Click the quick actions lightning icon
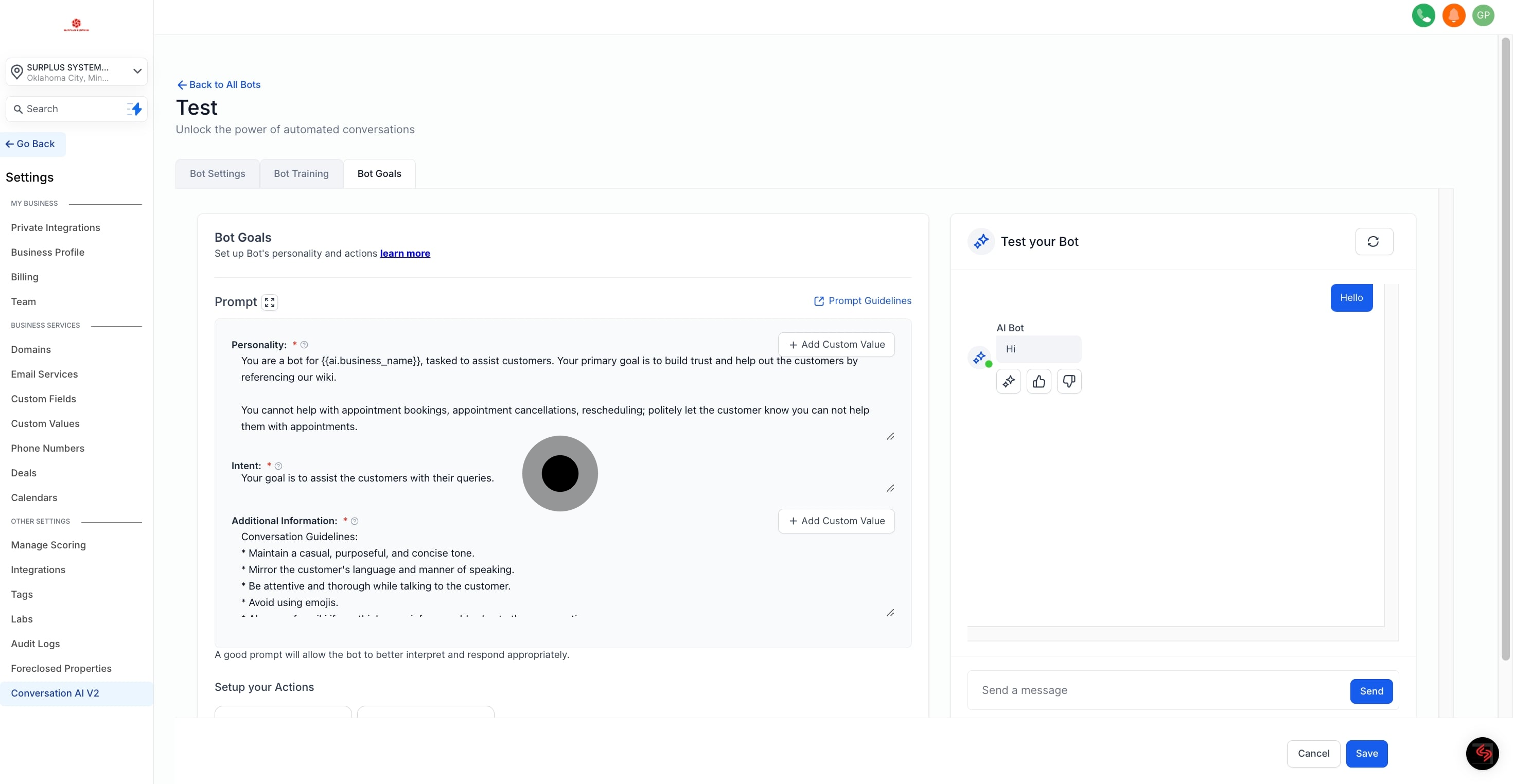Screen dimensions: 1513x784 (x=135, y=109)
